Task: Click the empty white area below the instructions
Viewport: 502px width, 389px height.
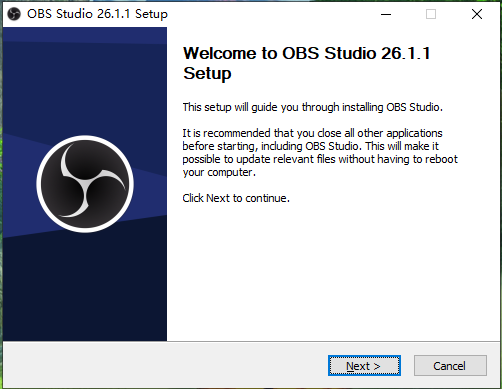Action: 333,272
